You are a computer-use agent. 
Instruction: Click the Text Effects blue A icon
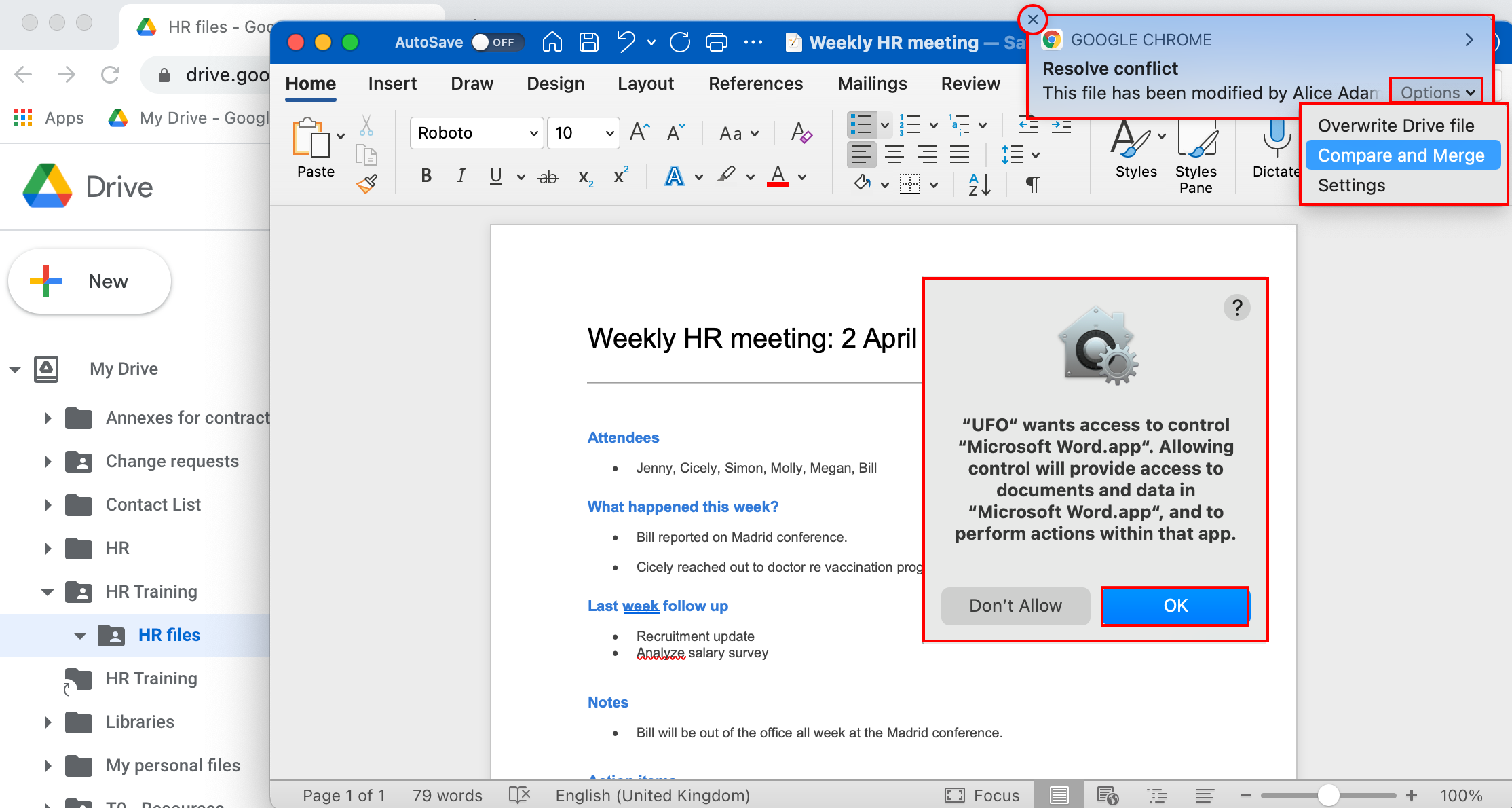[674, 176]
